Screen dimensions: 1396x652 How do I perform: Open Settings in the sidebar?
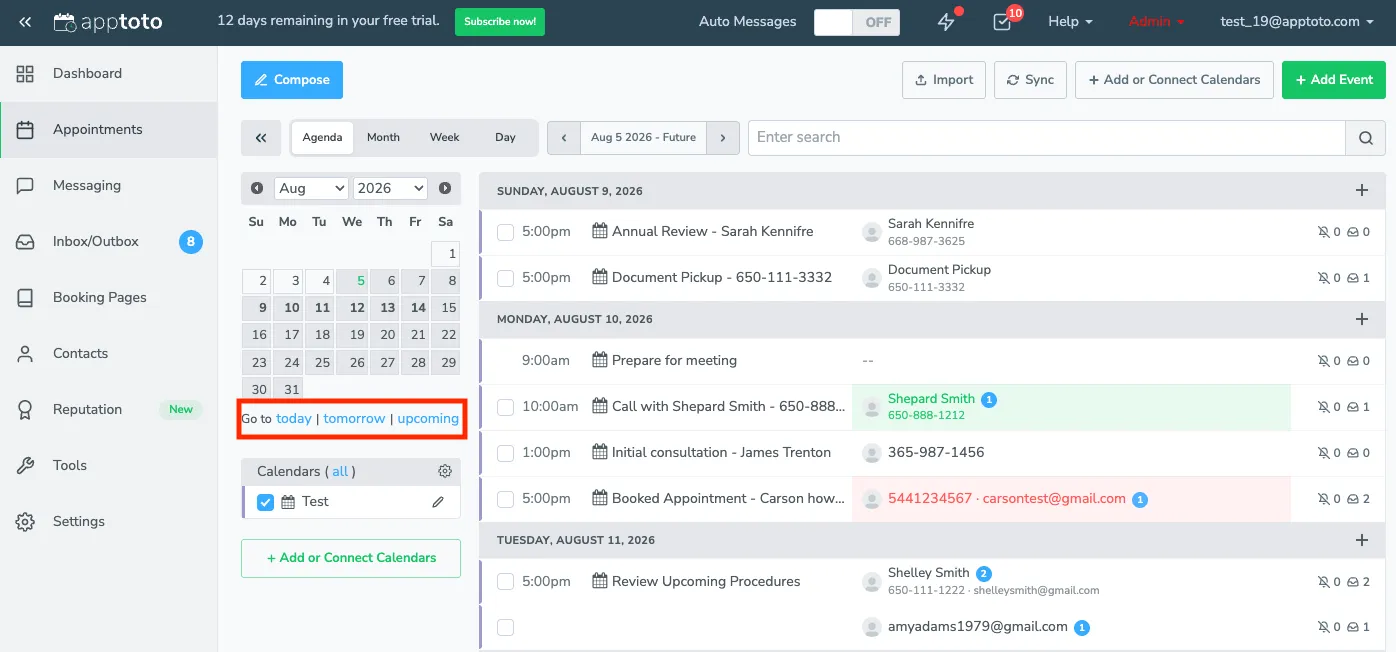[108, 521]
